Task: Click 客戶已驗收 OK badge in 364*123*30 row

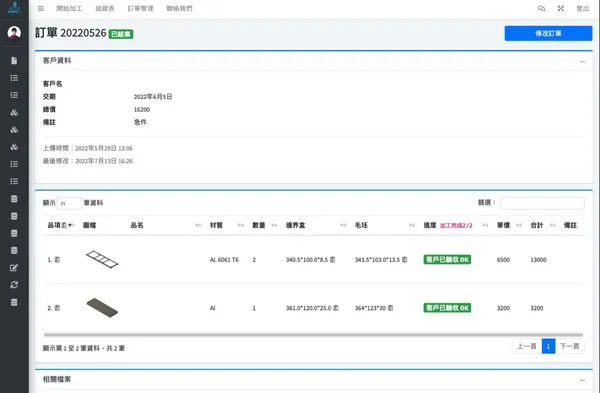Action: pyautogui.click(x=447, y=308)
